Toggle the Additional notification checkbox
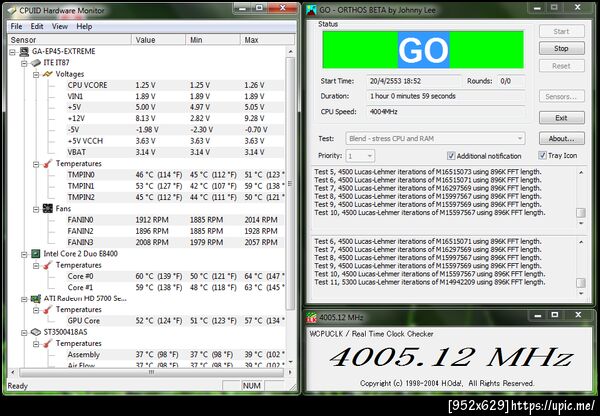 tap(451, 156)
